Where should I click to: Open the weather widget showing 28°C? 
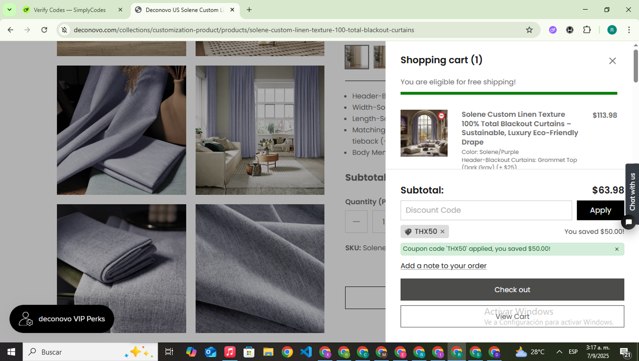coord(530,352)
